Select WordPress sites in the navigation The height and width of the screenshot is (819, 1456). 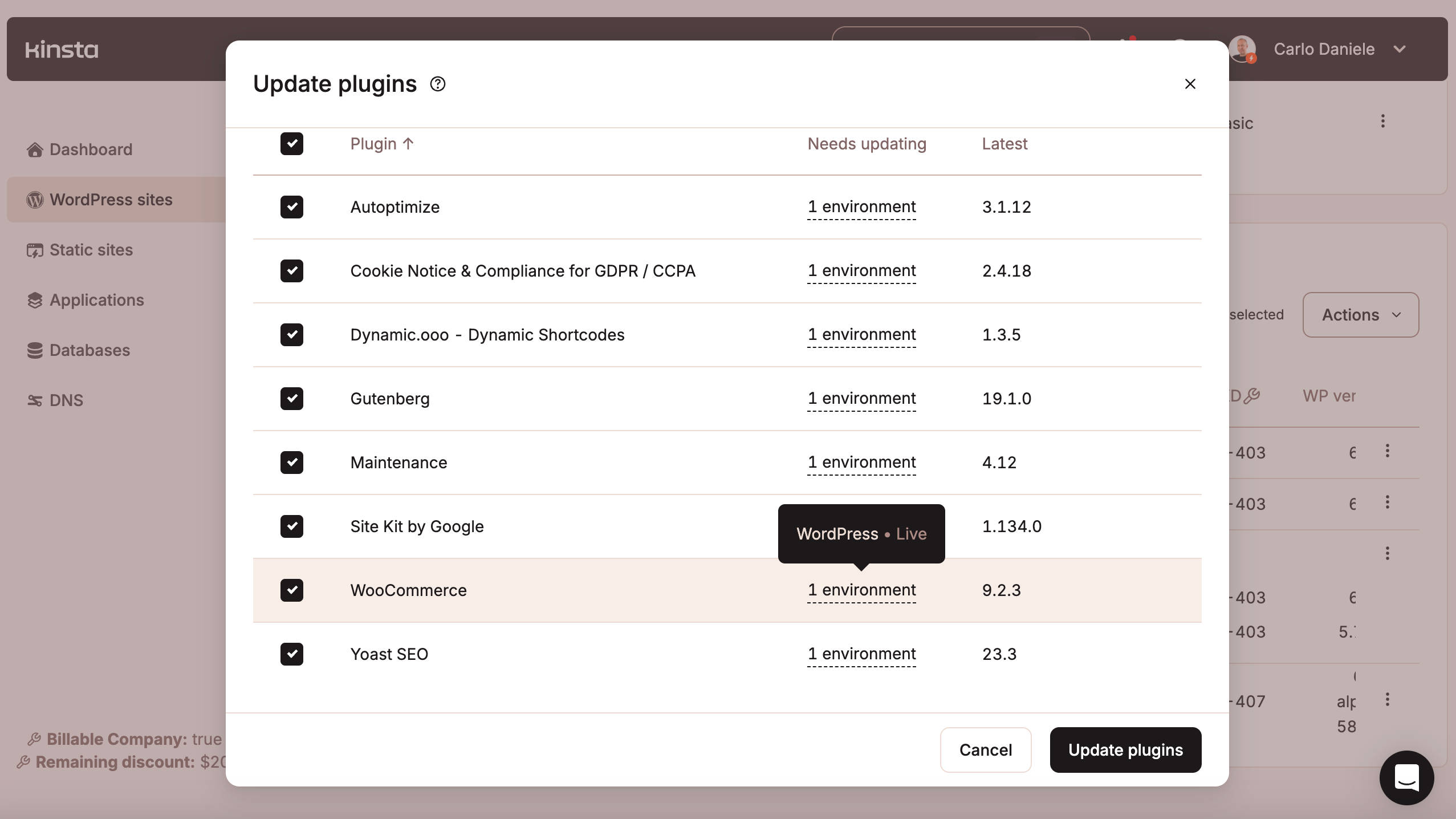coord(111,200)
